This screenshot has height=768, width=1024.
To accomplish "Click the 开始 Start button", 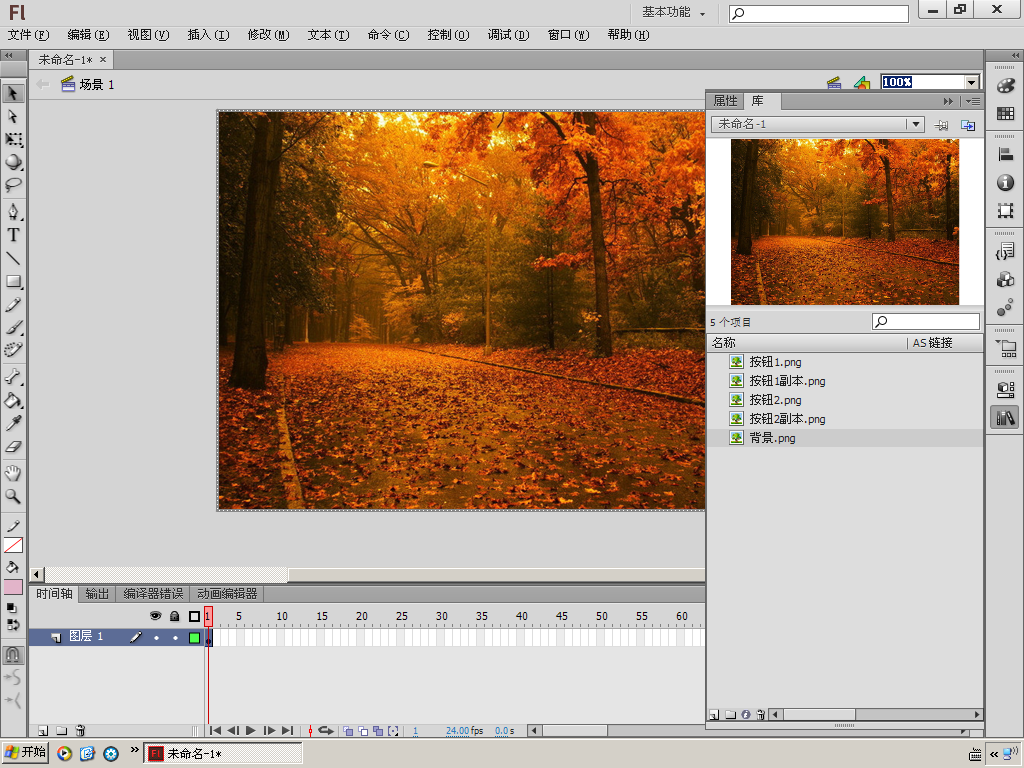I will (25, 753).
